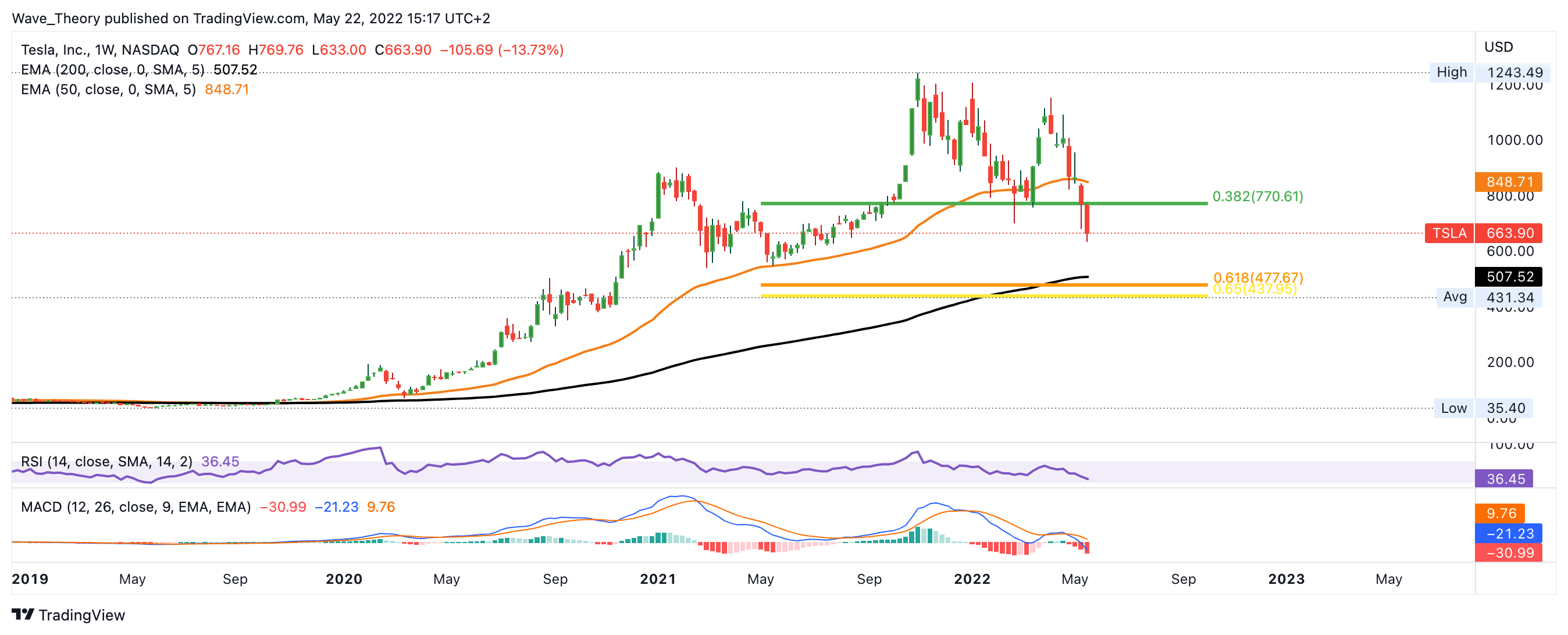Viewport: 1568px width, 635px height.
Task: Click the red -30.99 histogram axis label
Action: pyautogui.click(x=1508, y=553)
